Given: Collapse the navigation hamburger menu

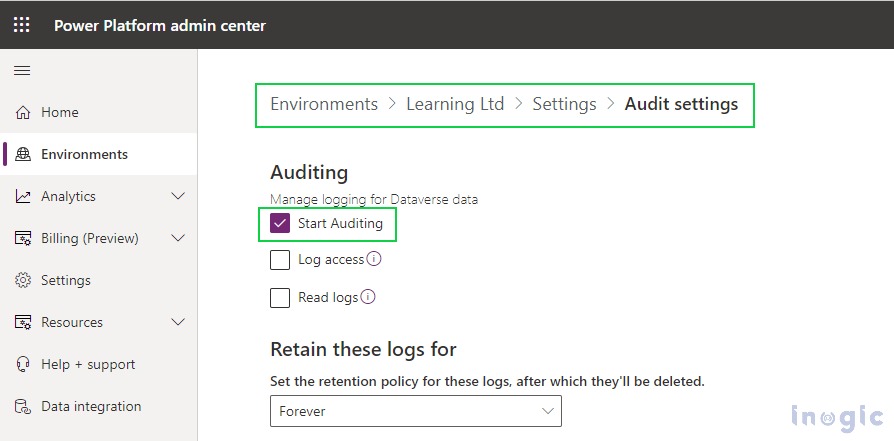Looking at the screenshot, I should tap(21, 70).
